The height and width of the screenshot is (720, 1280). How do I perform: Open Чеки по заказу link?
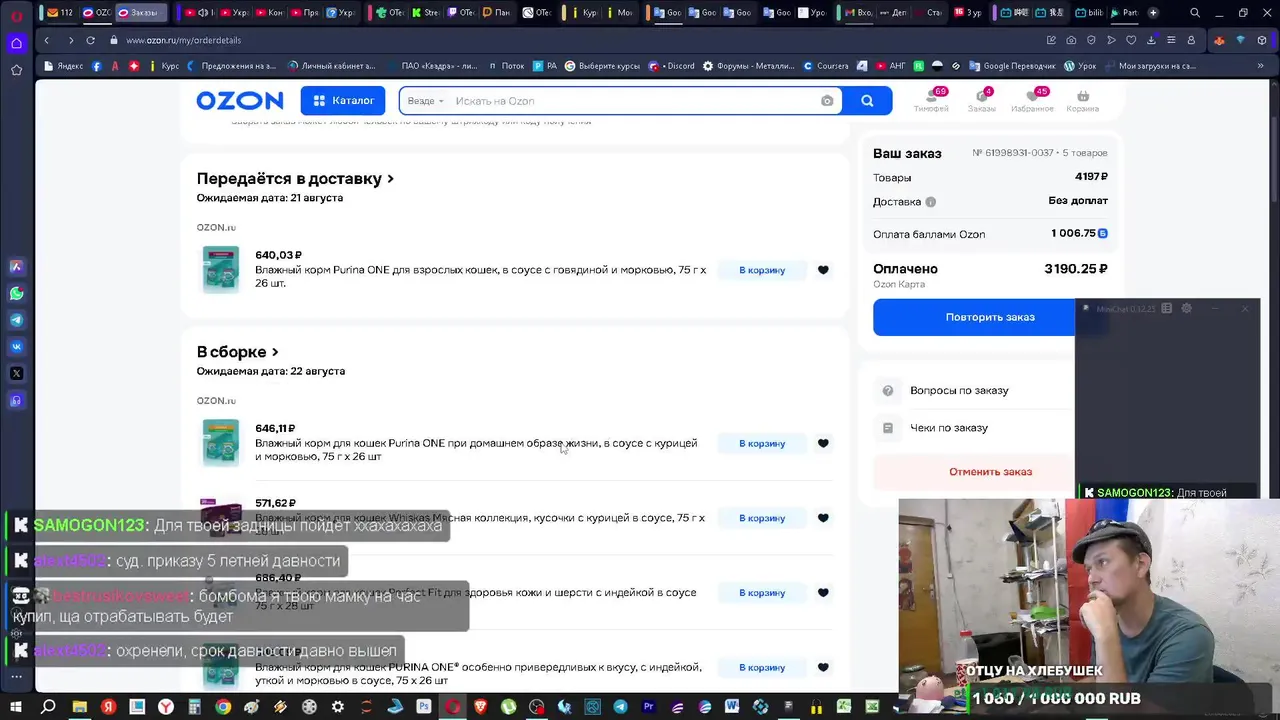(948, 428)
